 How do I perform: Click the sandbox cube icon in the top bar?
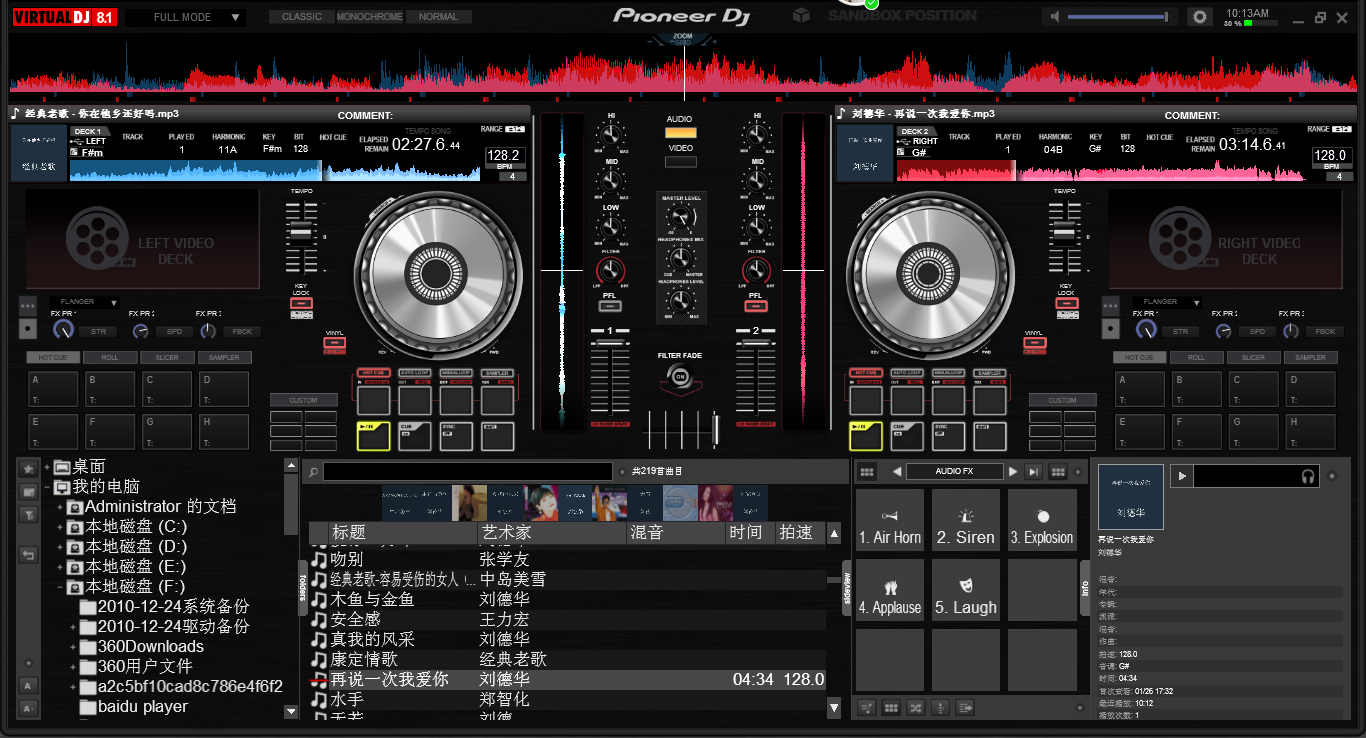801,15
